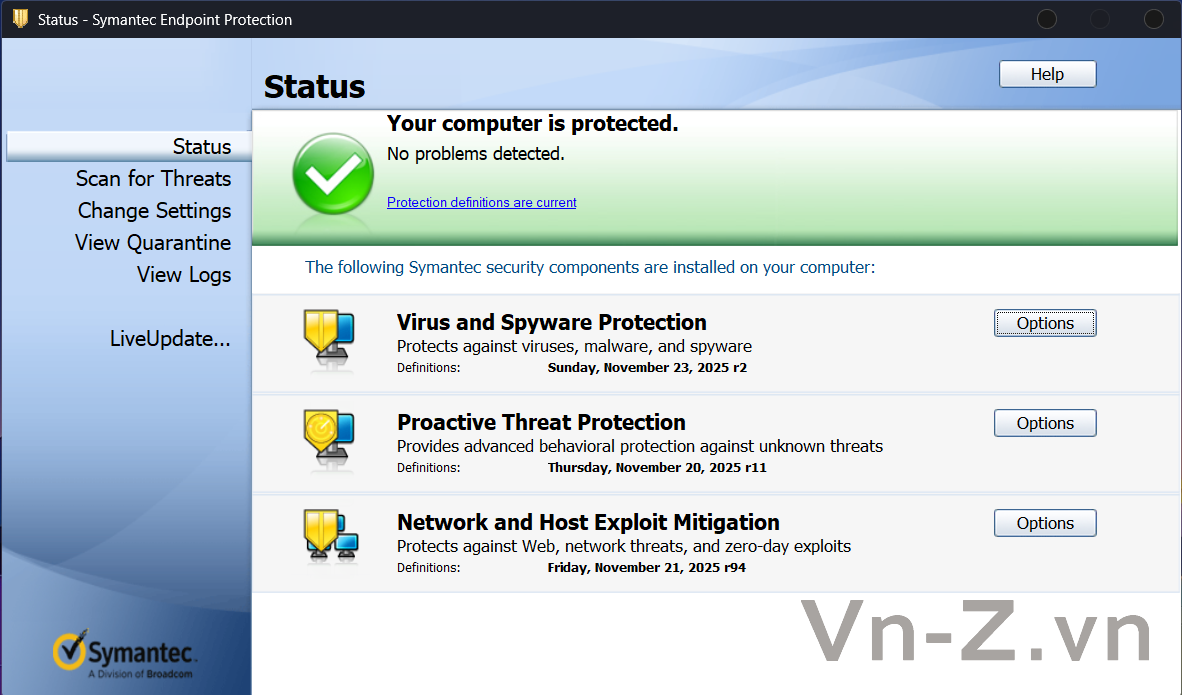Open the 'Protection definitions are current' link
The width and height of the screenshot is (1182, 695).
coord(481,203)
